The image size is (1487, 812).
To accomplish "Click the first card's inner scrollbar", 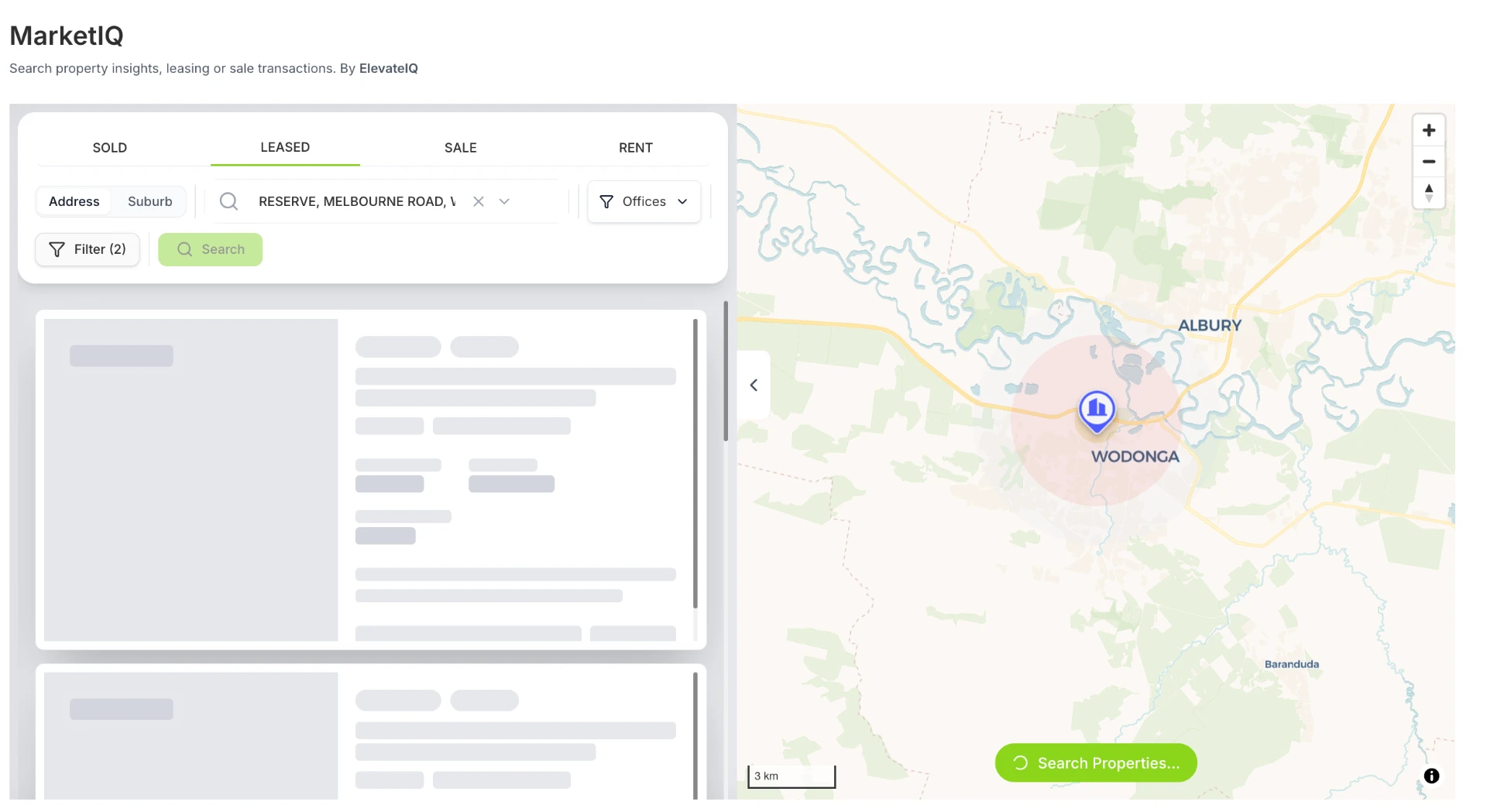I will tap(695, 464).
